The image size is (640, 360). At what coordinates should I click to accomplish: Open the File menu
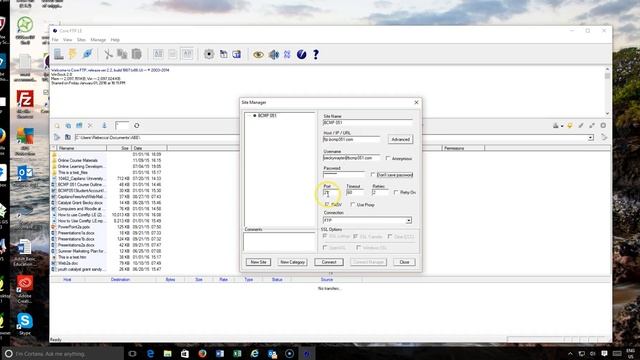coord(55,40)
